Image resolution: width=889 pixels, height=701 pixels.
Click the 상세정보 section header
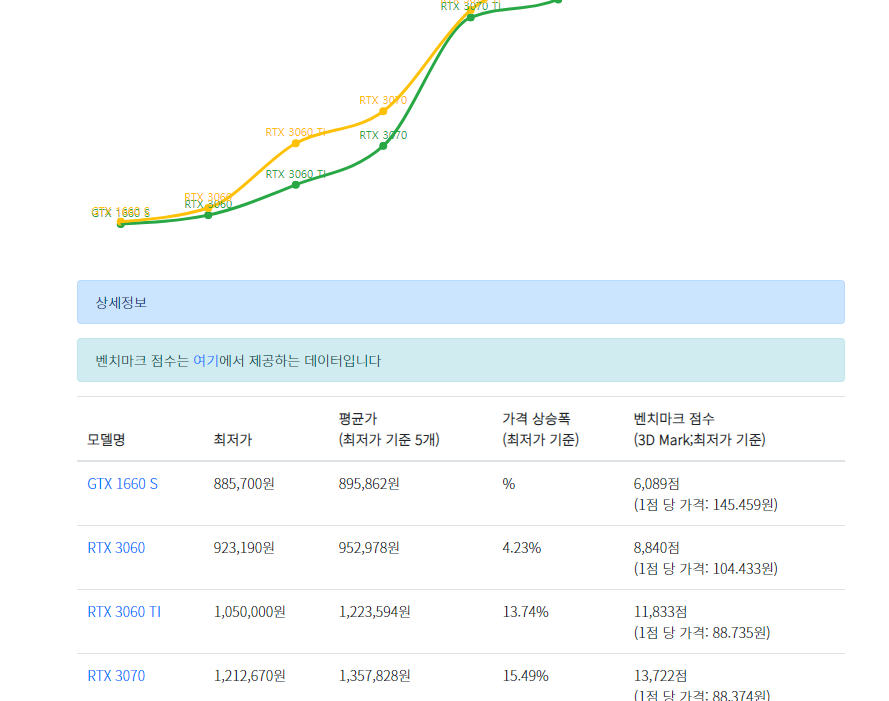click(461, 302)
